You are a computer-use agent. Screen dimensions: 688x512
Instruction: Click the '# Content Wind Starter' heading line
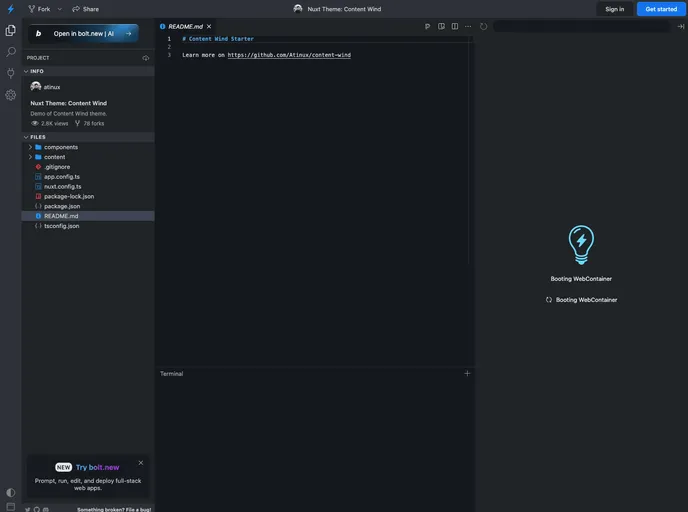pyautogui.click(x=218, y=39)
